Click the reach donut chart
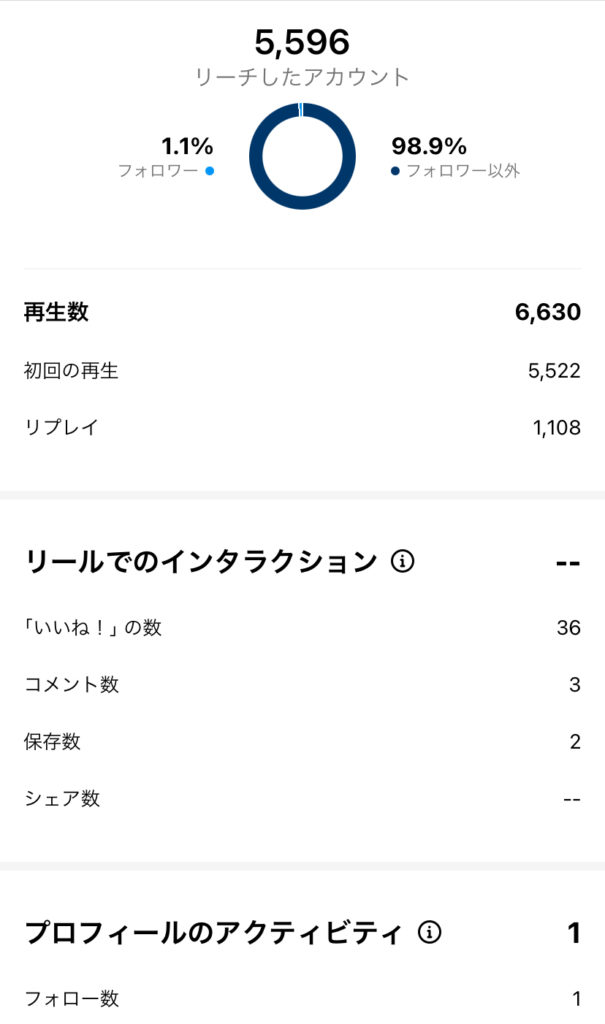The height and width of the screenshot is (1024, 605). pyautogui.click(x=302, y=156)
